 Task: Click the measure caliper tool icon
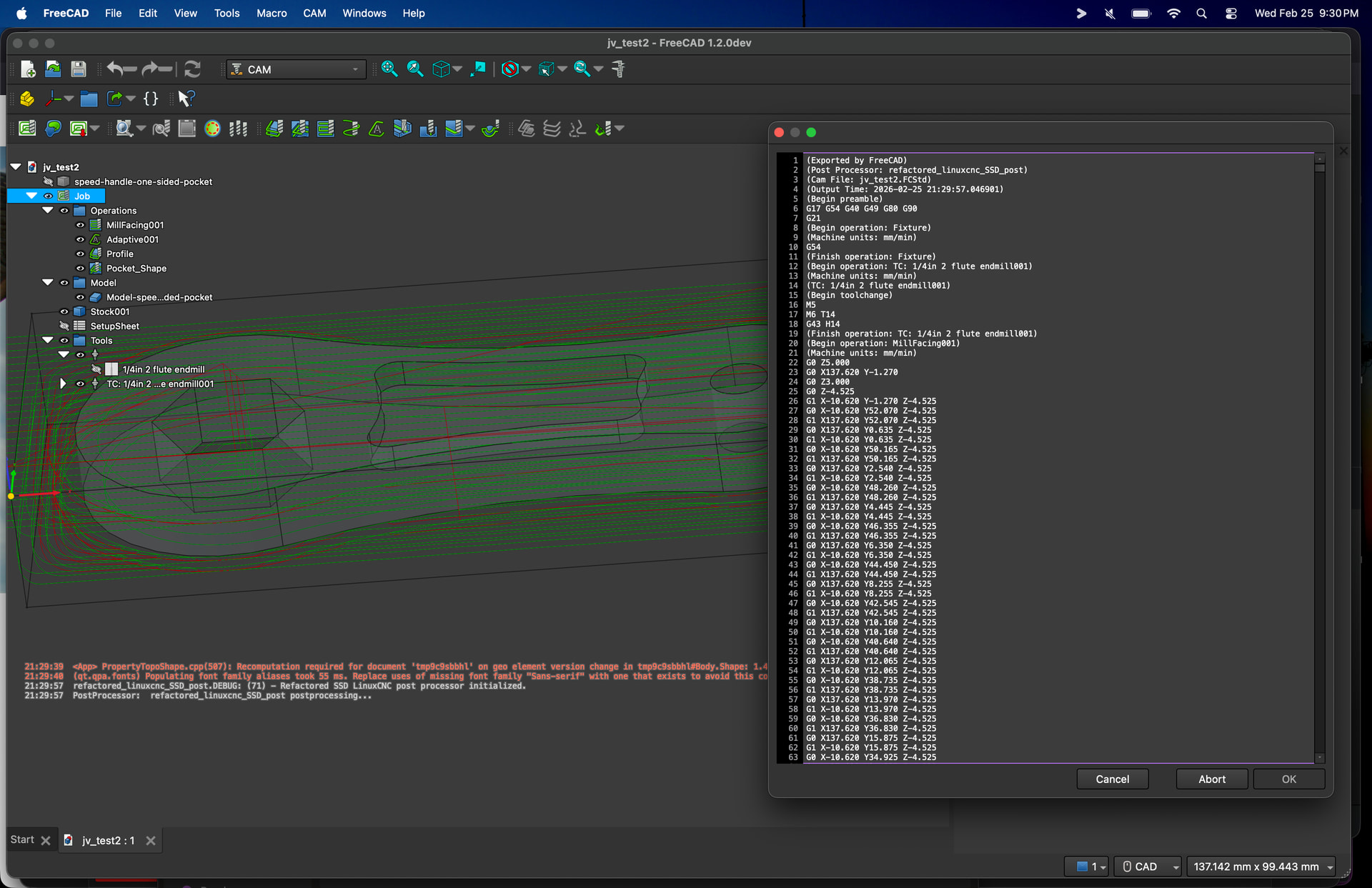(619, 69)
